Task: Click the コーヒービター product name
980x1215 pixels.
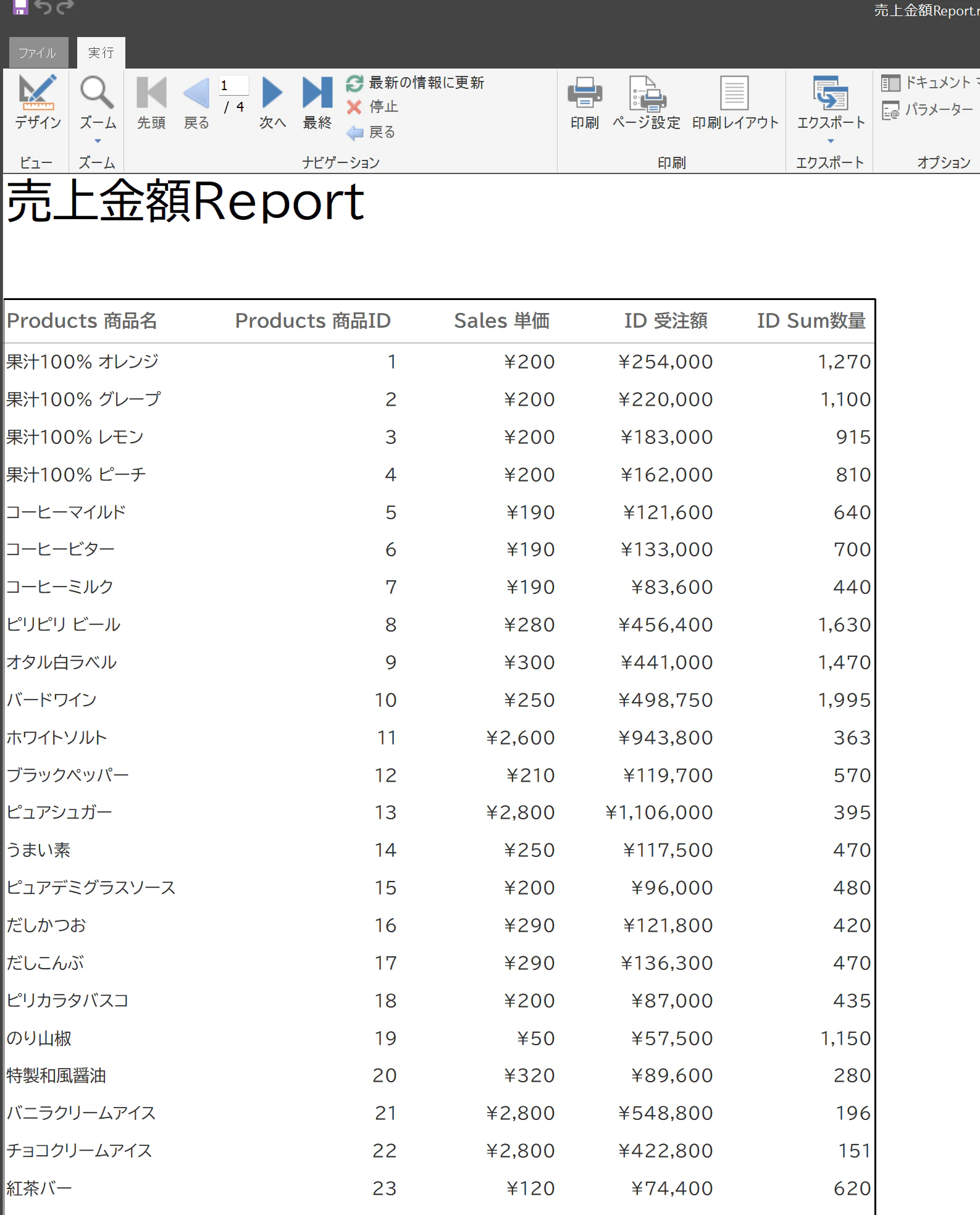Action: (x=61, y=549)
